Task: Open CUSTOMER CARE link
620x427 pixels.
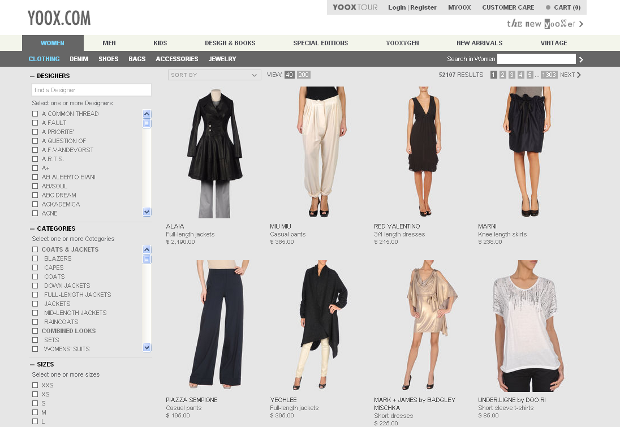Action: [x=508, y=8]
